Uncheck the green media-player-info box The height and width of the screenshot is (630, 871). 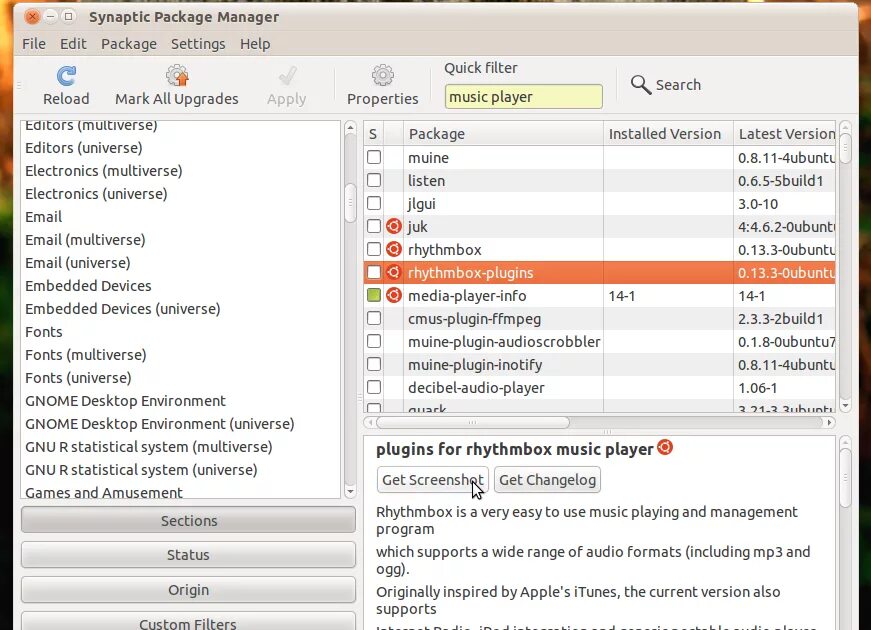[x=374, y=295]
